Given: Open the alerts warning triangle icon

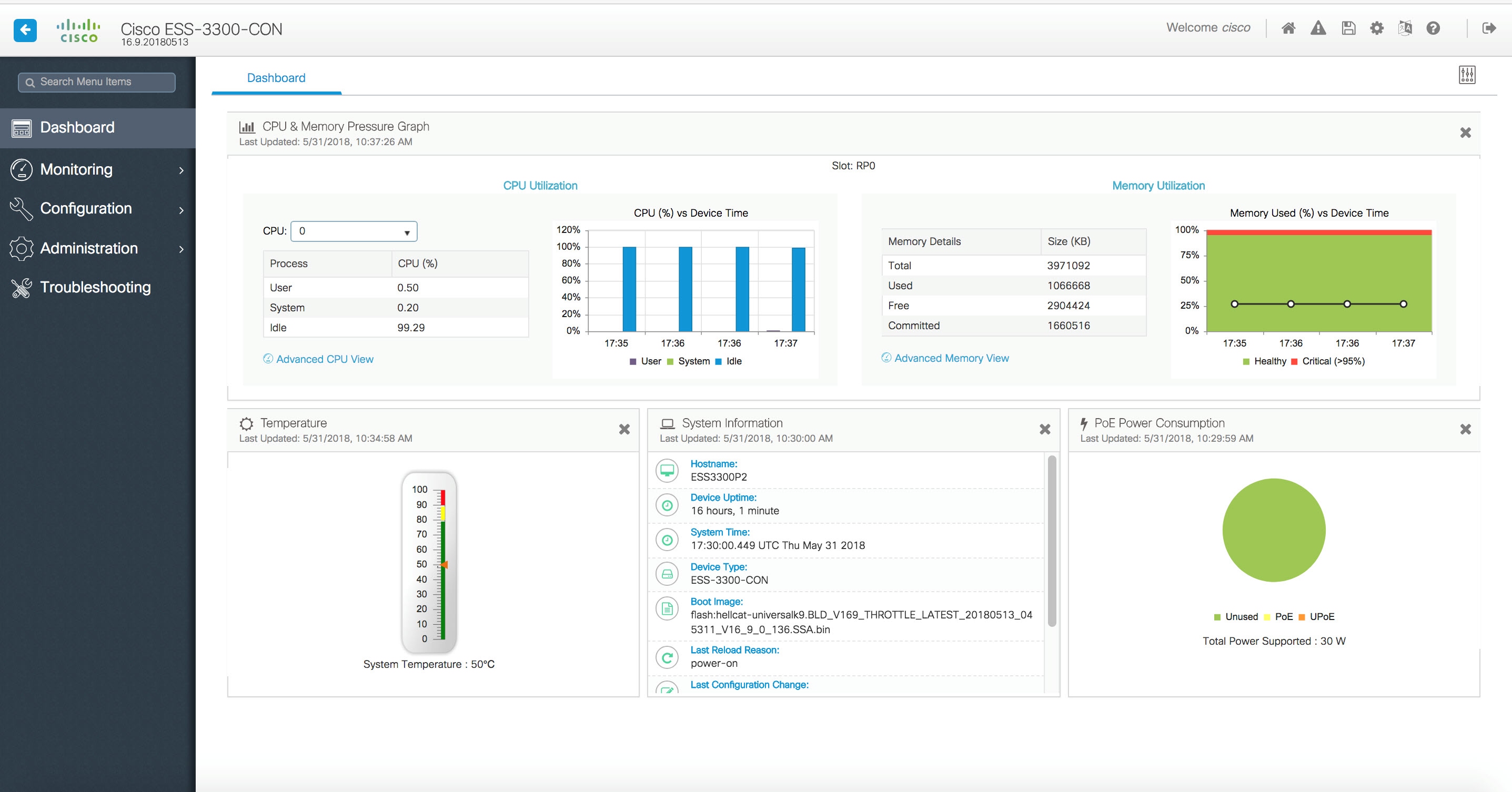Looking at the screenshot, I should pos(1318,27).
